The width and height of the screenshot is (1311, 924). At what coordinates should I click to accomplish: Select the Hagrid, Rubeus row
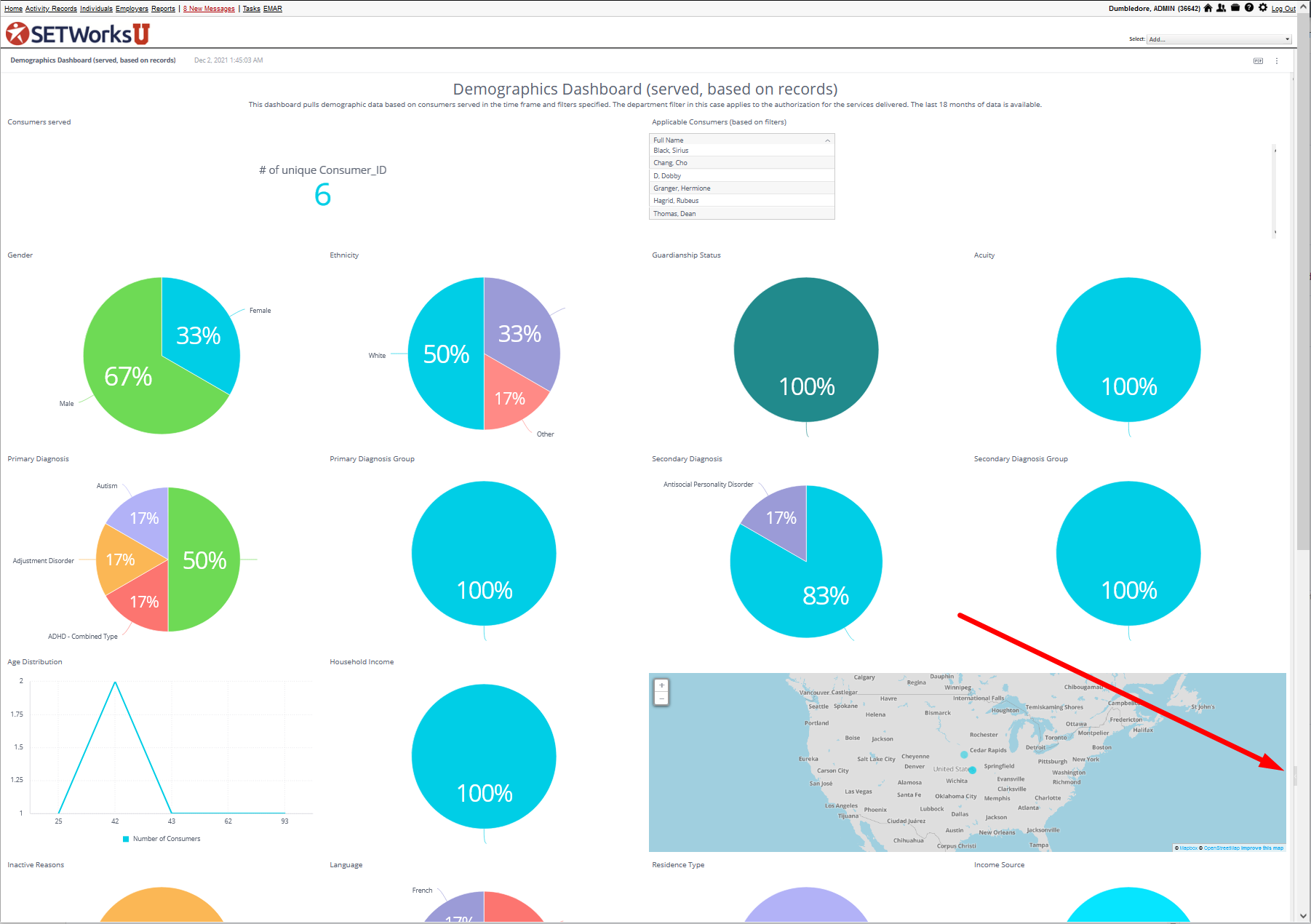741,201
